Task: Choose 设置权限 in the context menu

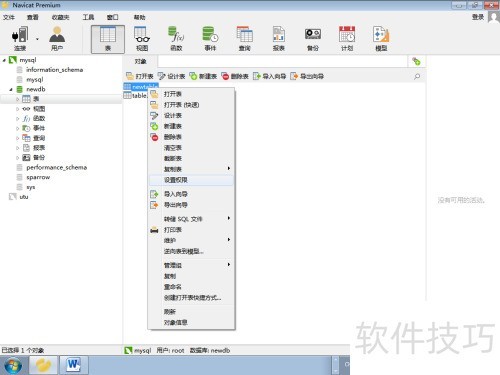Action: (x=191, y=180)
